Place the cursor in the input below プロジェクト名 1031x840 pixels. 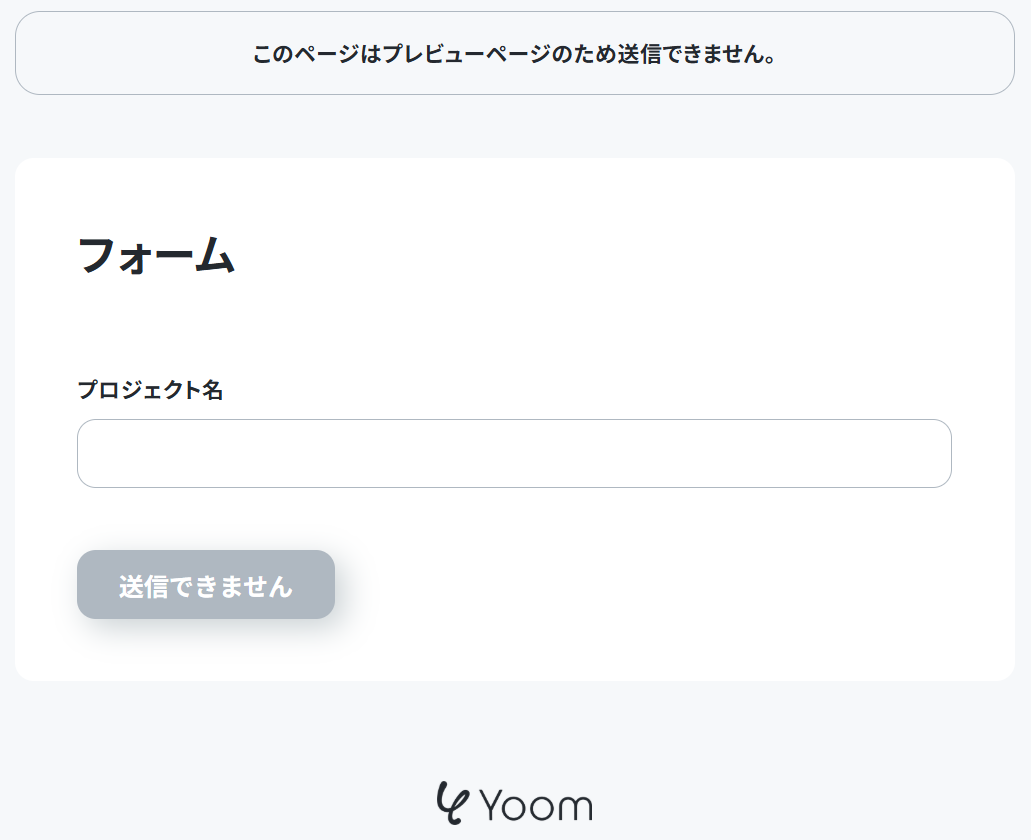pos(514,454)
